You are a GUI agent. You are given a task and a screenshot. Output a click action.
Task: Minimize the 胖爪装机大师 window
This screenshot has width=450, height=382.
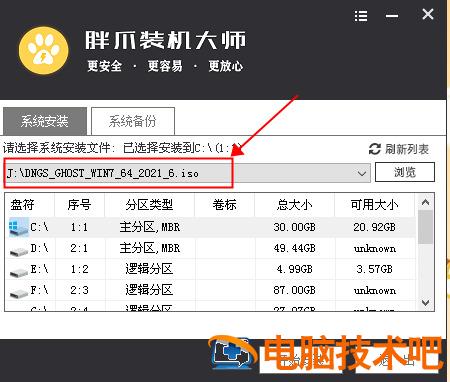pos(392,16)
